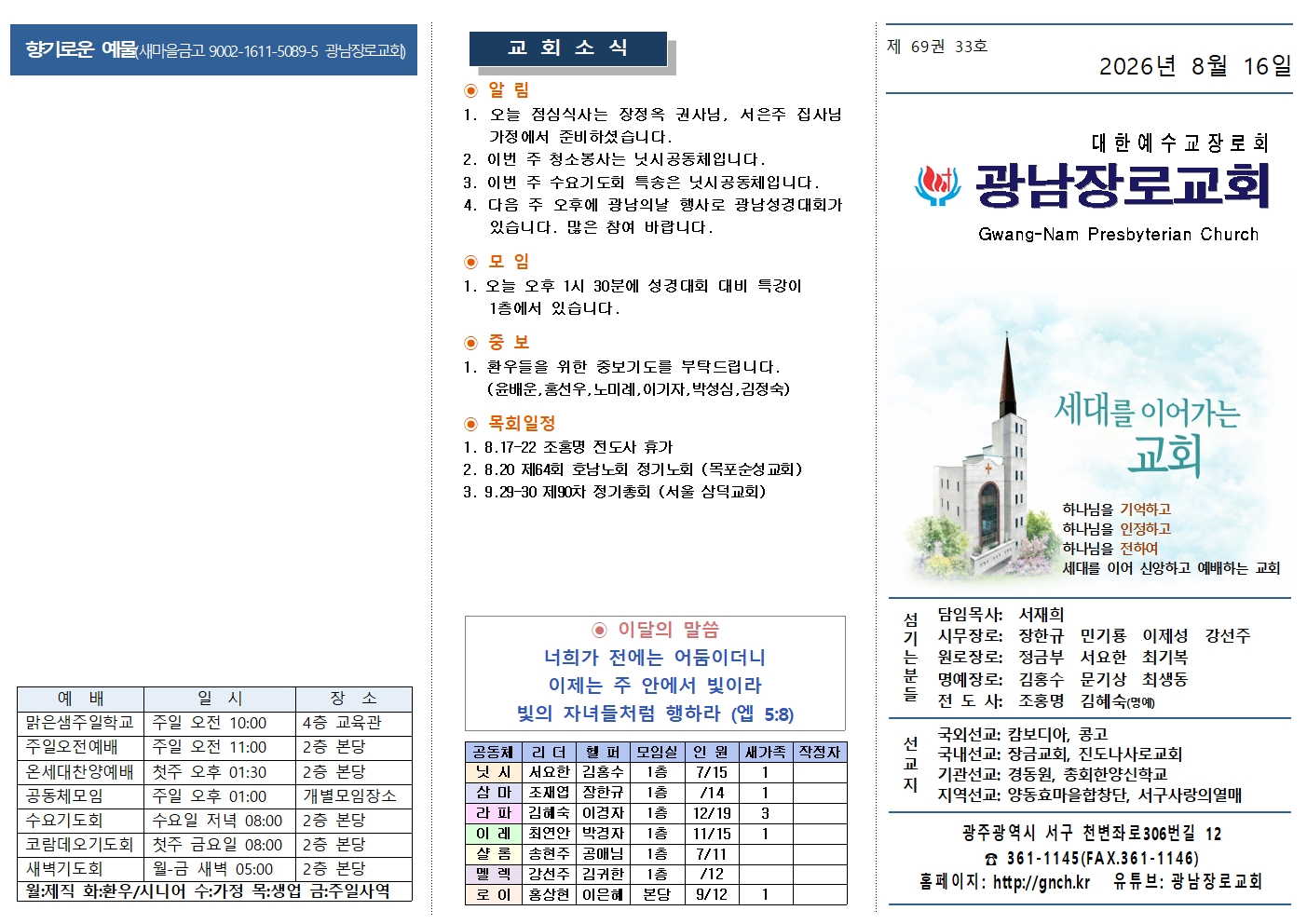Screen dimensions: 1307x924
Task: Click the "담임목사:" label
Action: (x=970, y=615)
